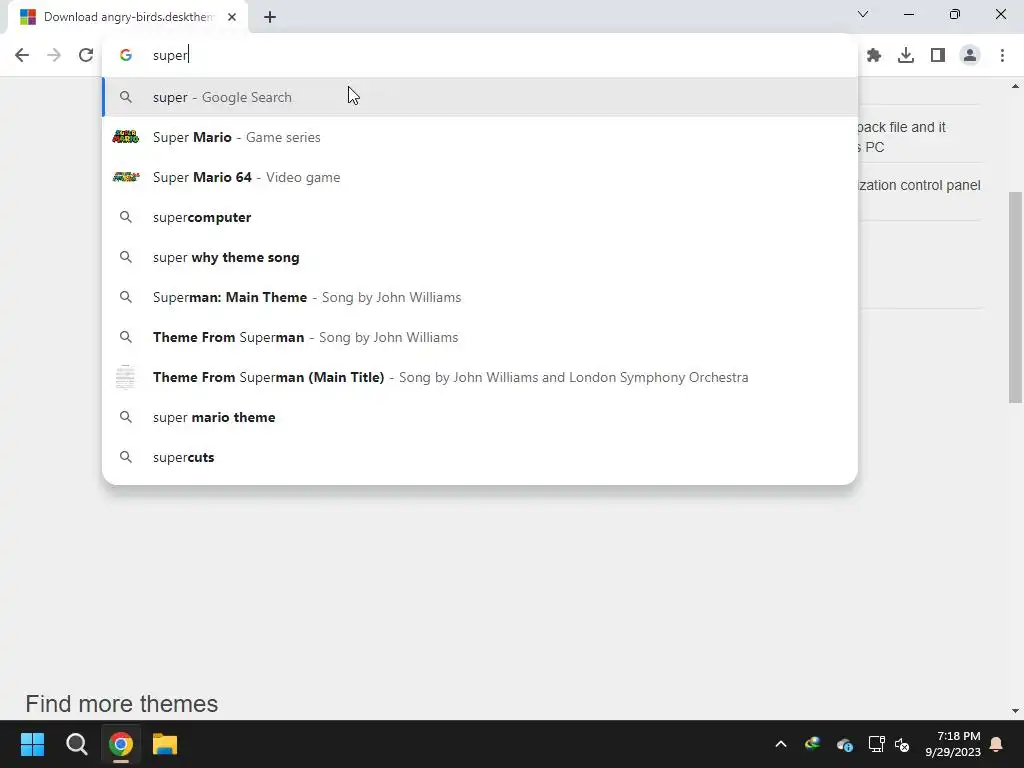Open the Windows Start menu

[x=32, y=744]
